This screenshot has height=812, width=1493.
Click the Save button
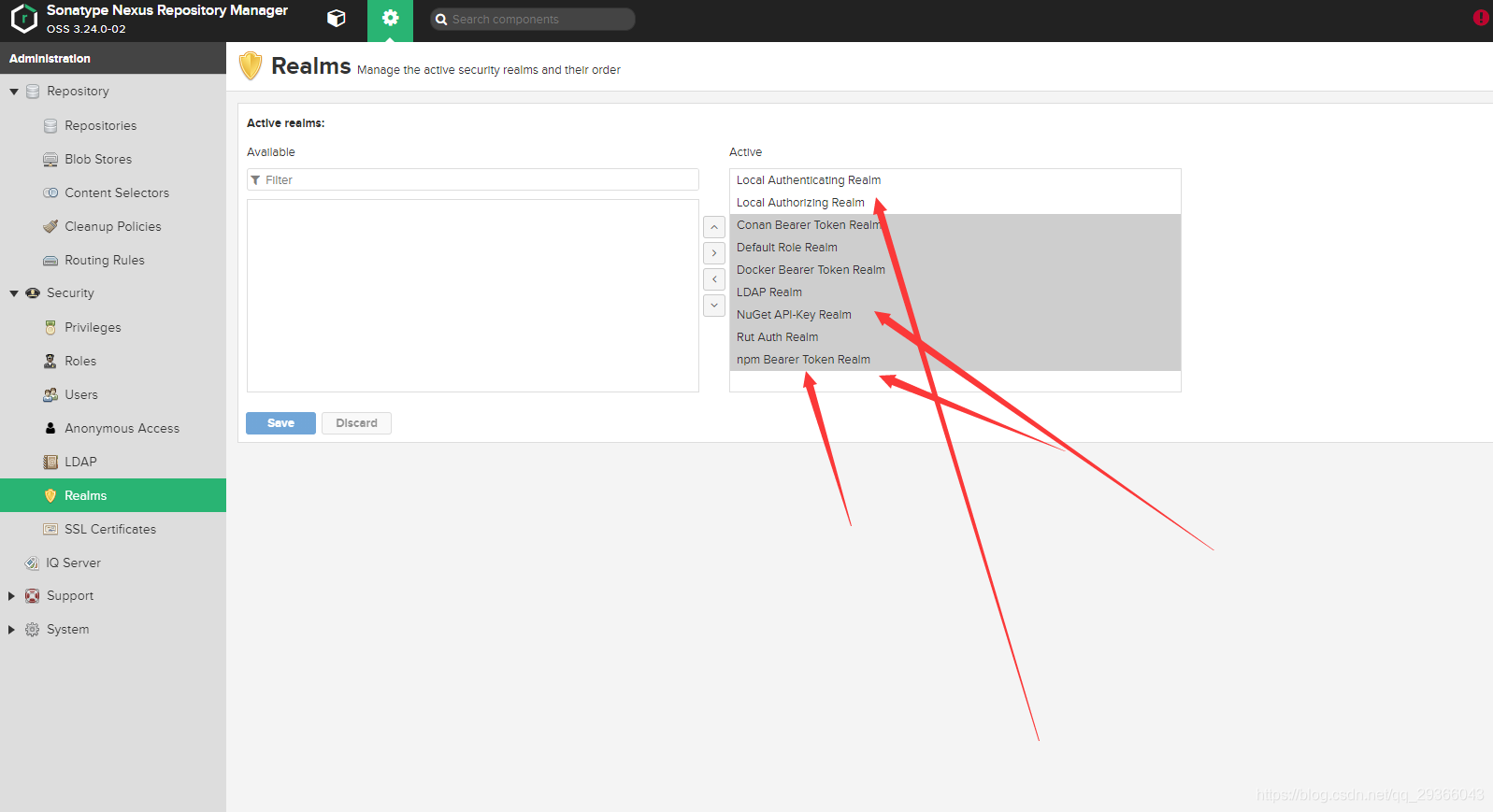[280, 423]
